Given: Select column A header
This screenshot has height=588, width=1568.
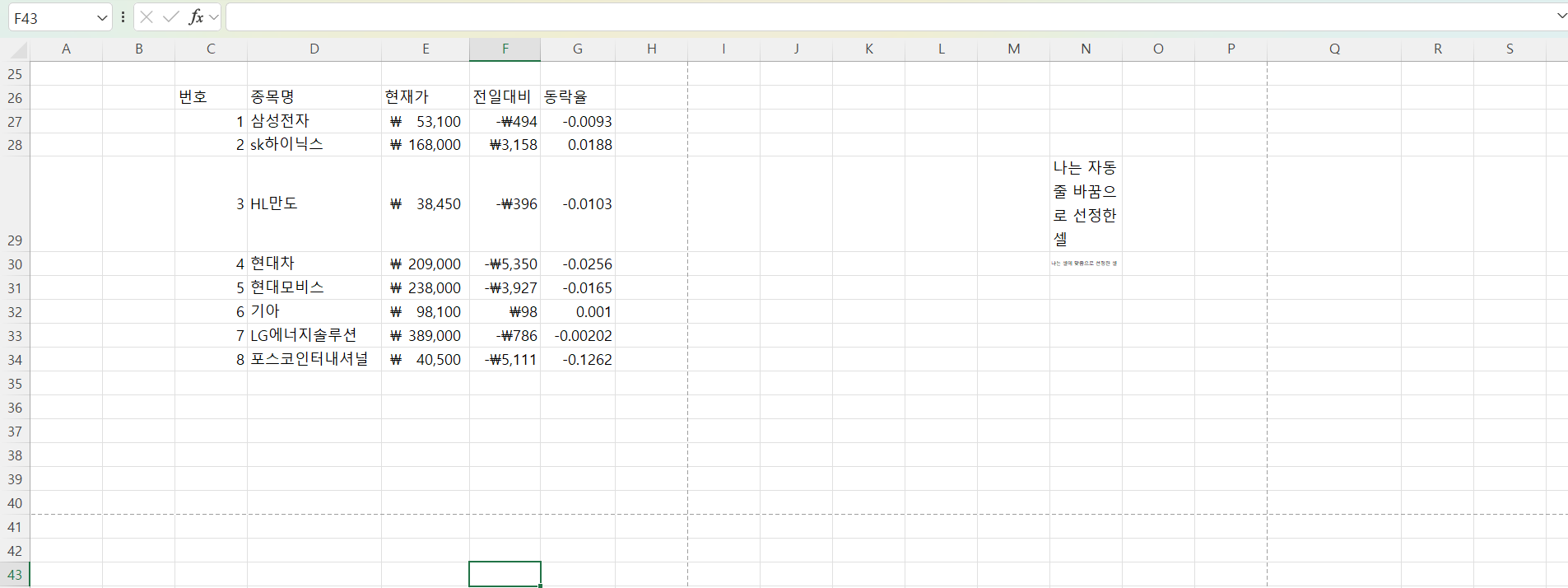Looking at the screenshot, I should point(66,49).
